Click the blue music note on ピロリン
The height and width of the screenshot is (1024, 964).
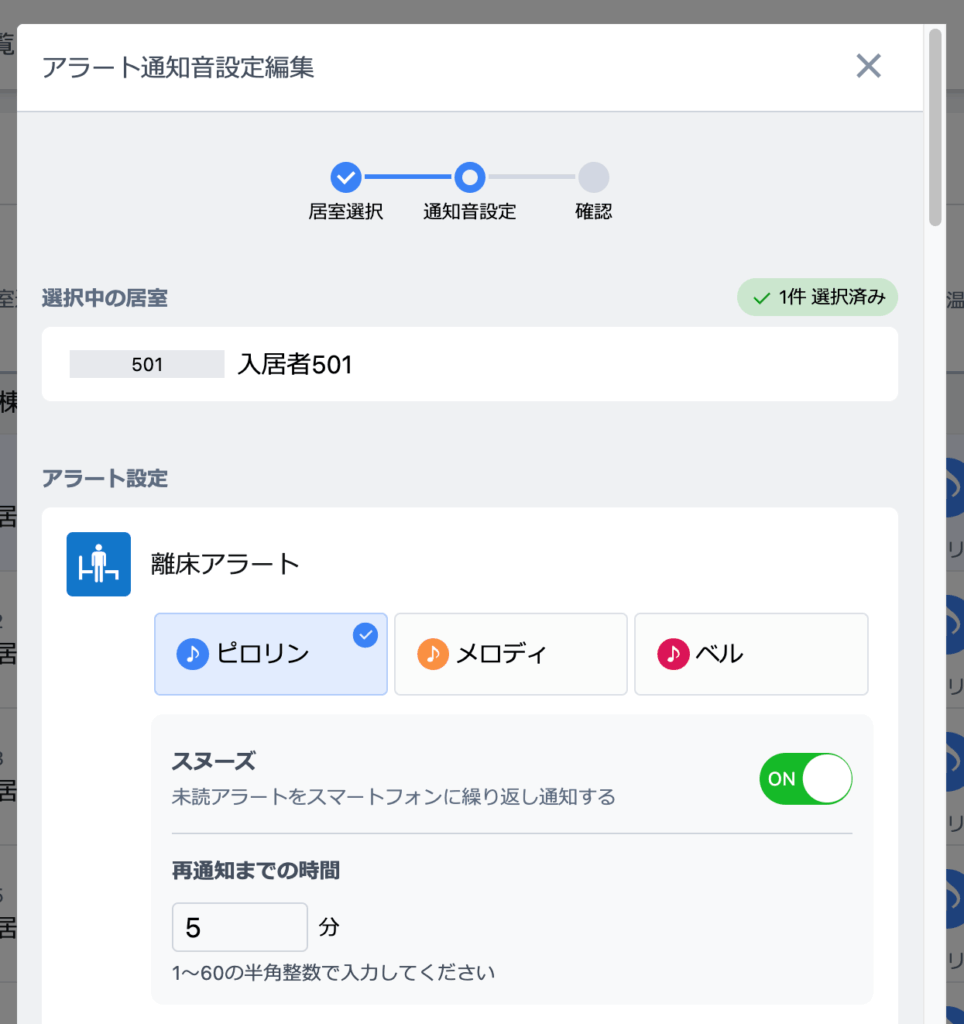(x=192, y=654)
